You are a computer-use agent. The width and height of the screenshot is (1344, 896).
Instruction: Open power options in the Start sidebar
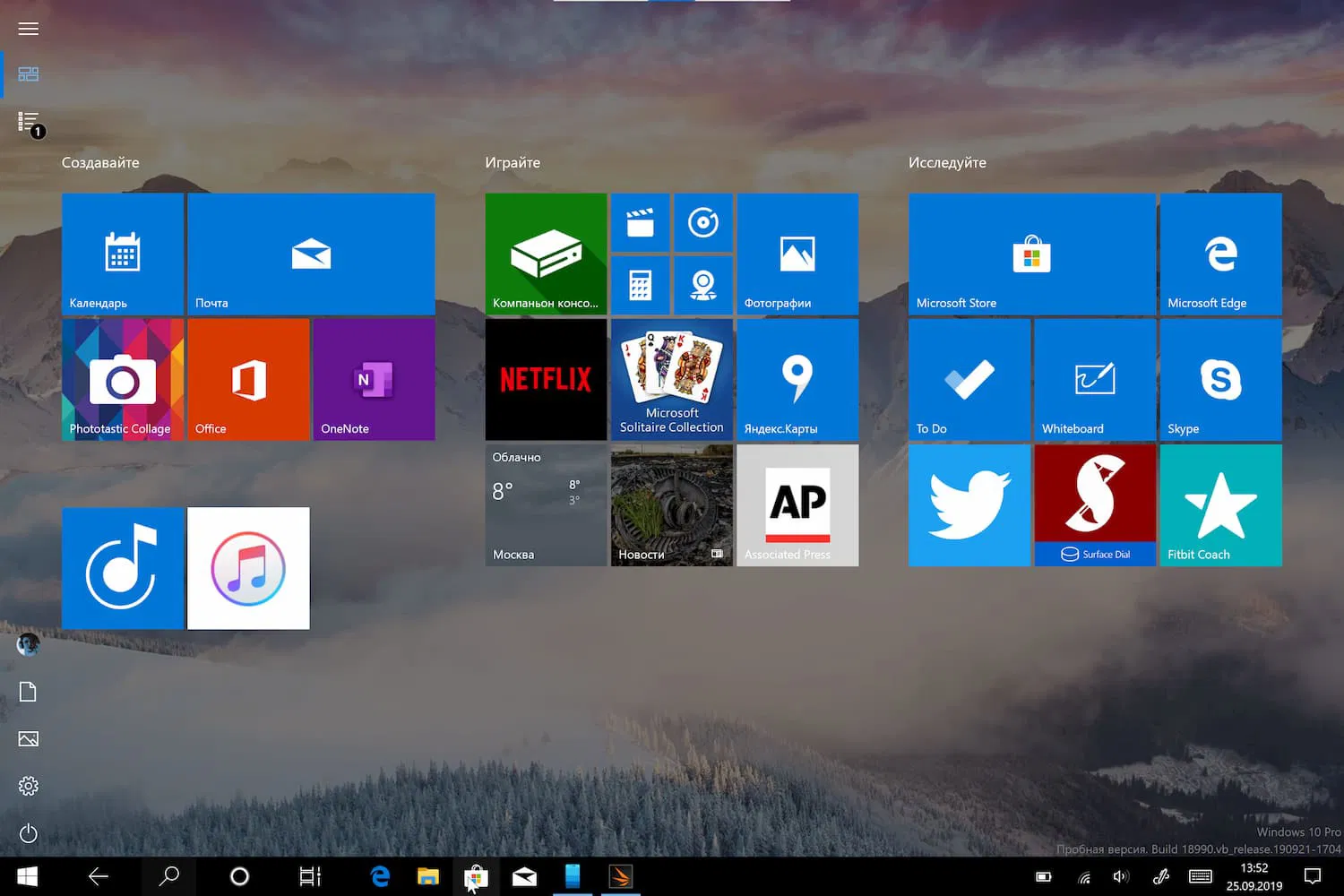coord(28,833)
